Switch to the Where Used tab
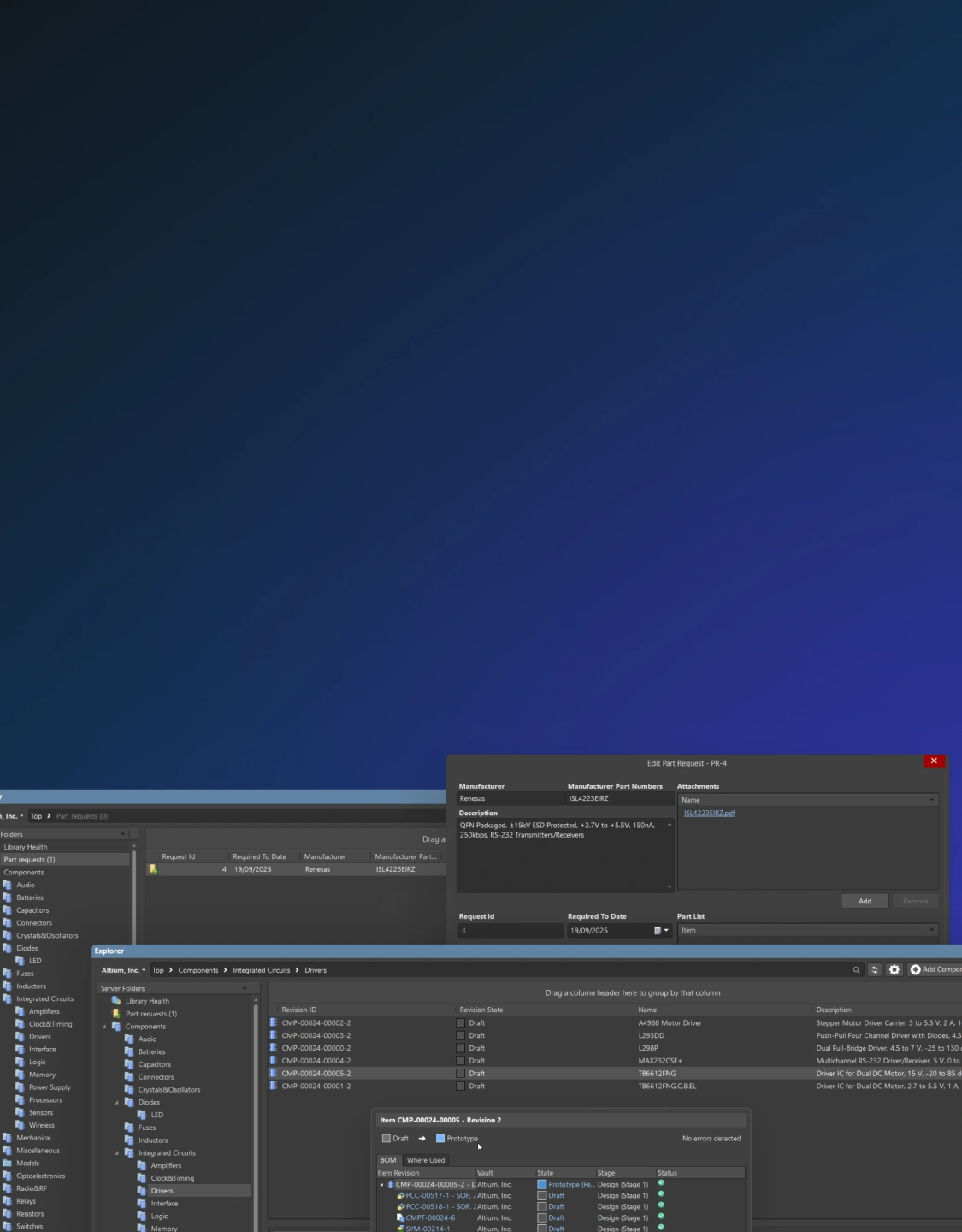The width and height of the screenshot is (962, 1232). pyautogui.click(x=425, y=1161)
